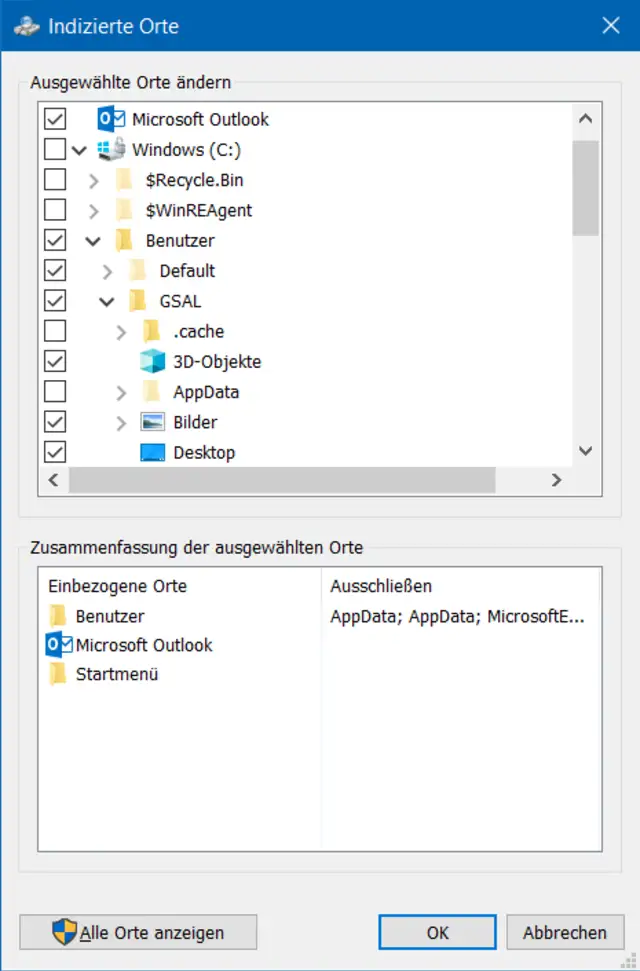Viewport: 640px width, 971px height.
Task: Select the GSAL label in tree
Action: (x=180, y=301)
